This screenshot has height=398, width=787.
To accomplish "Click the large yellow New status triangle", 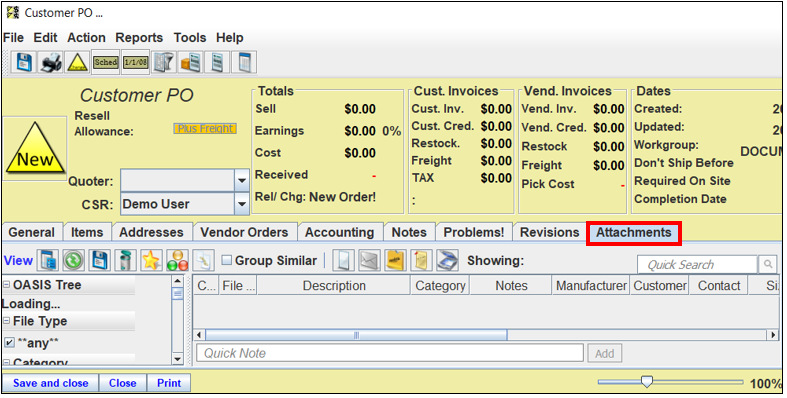I will click(x=35, y=149).
